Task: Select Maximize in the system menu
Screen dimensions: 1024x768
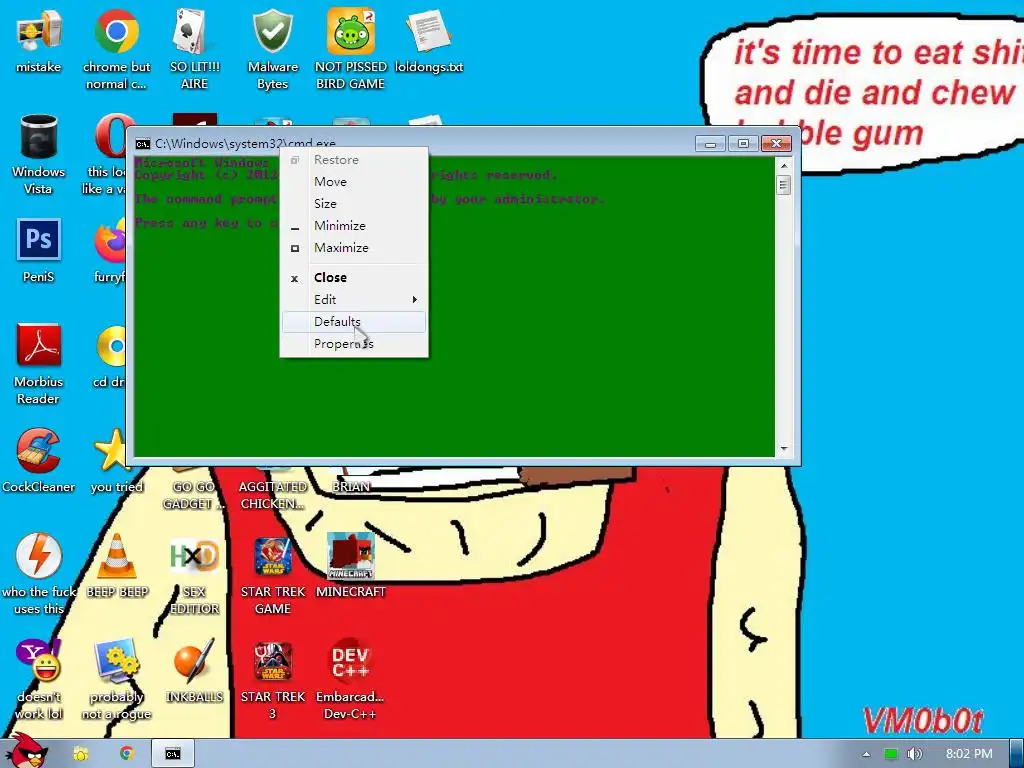Action: (355, 248)
